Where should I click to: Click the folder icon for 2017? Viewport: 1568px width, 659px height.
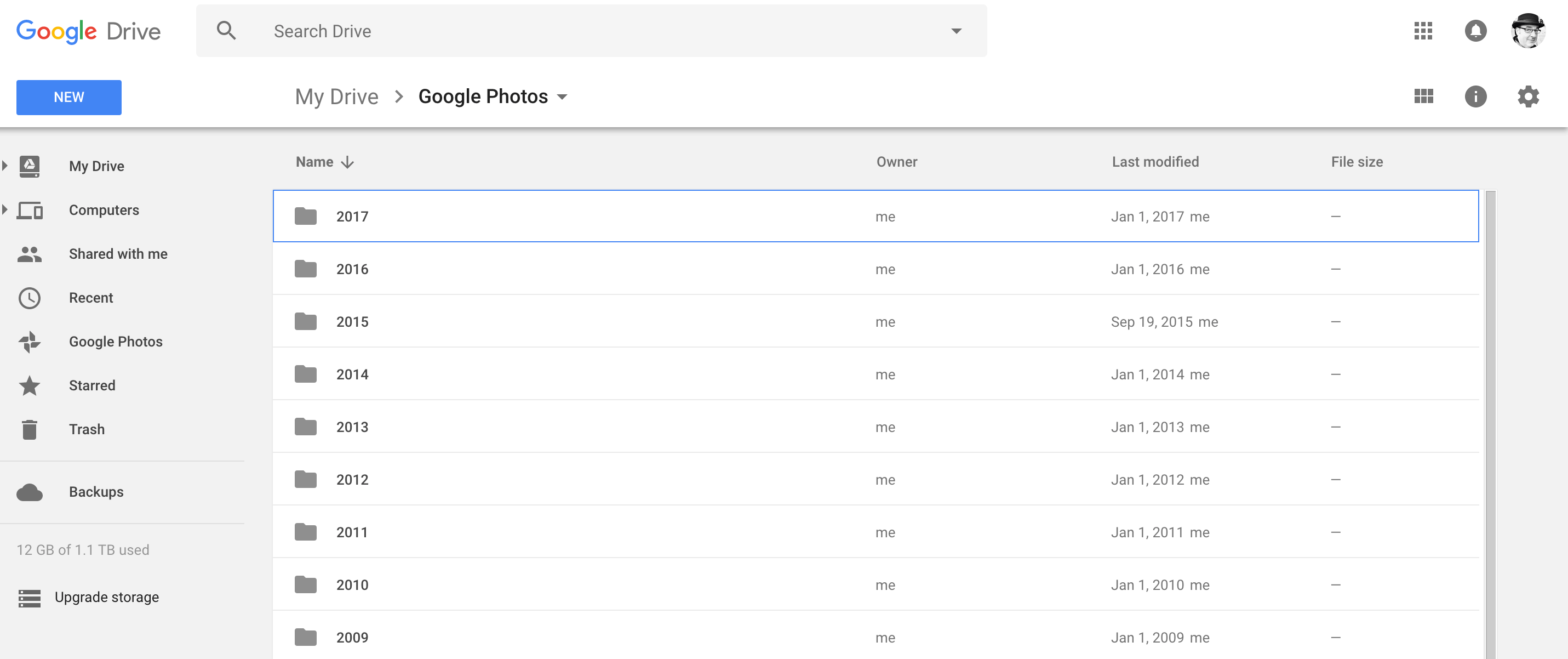pyautogui.click(x=306, y=216)
